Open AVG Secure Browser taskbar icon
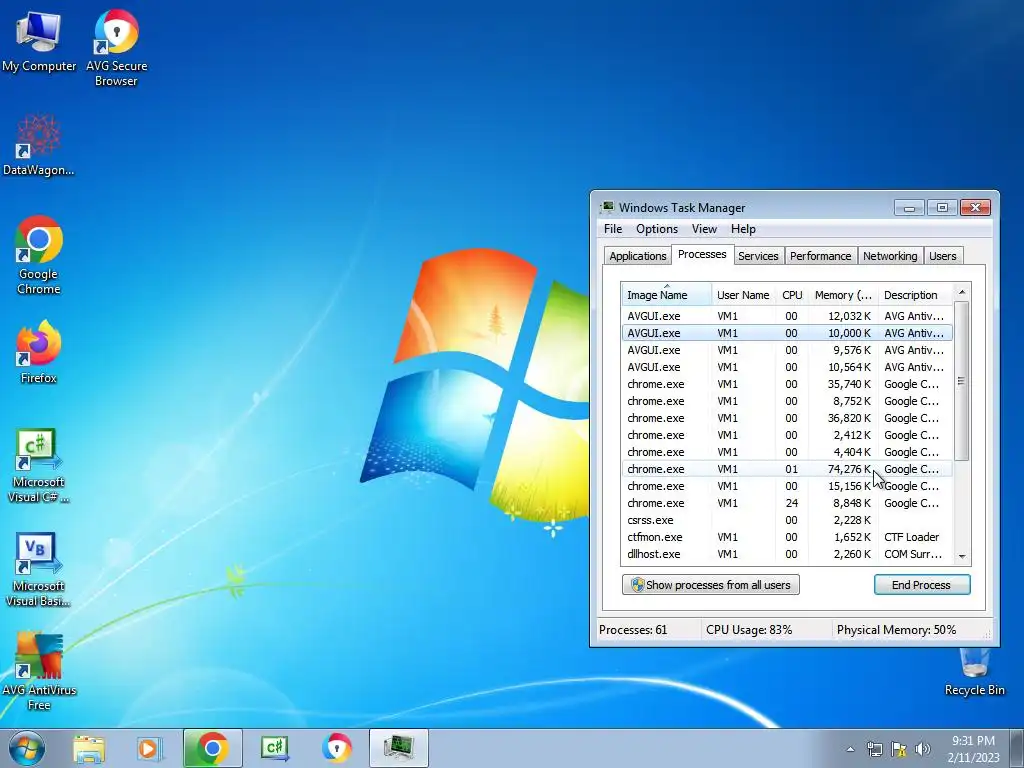The height and width of the screenshot is (768, 1024). click(x=337, y=748)
